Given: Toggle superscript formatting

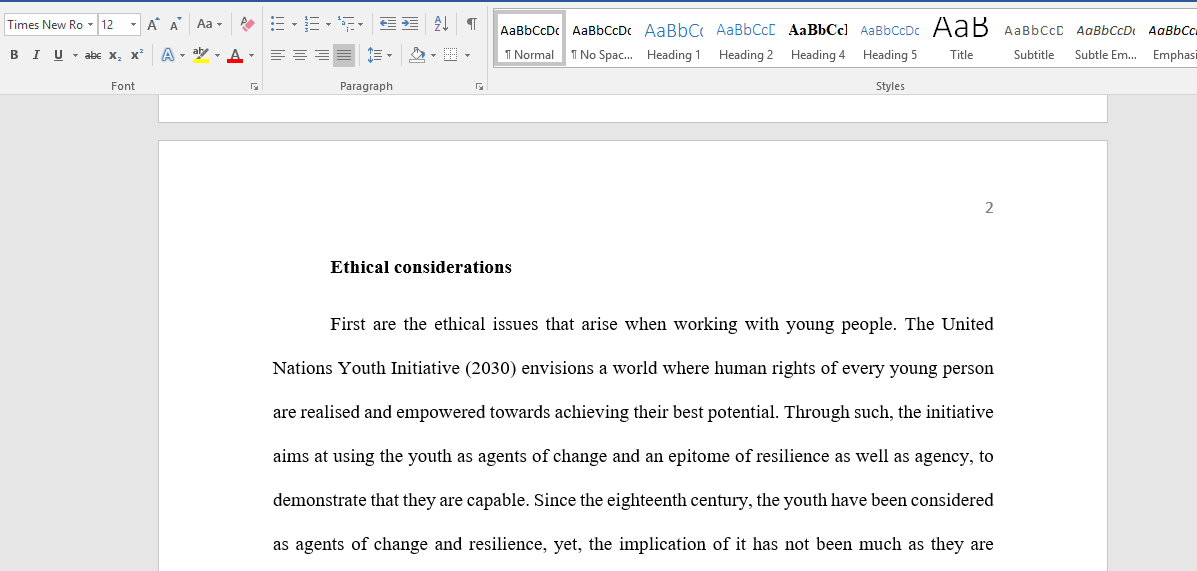Looking at the screenshot, I should pyautogui.click(x=137, y=55).
